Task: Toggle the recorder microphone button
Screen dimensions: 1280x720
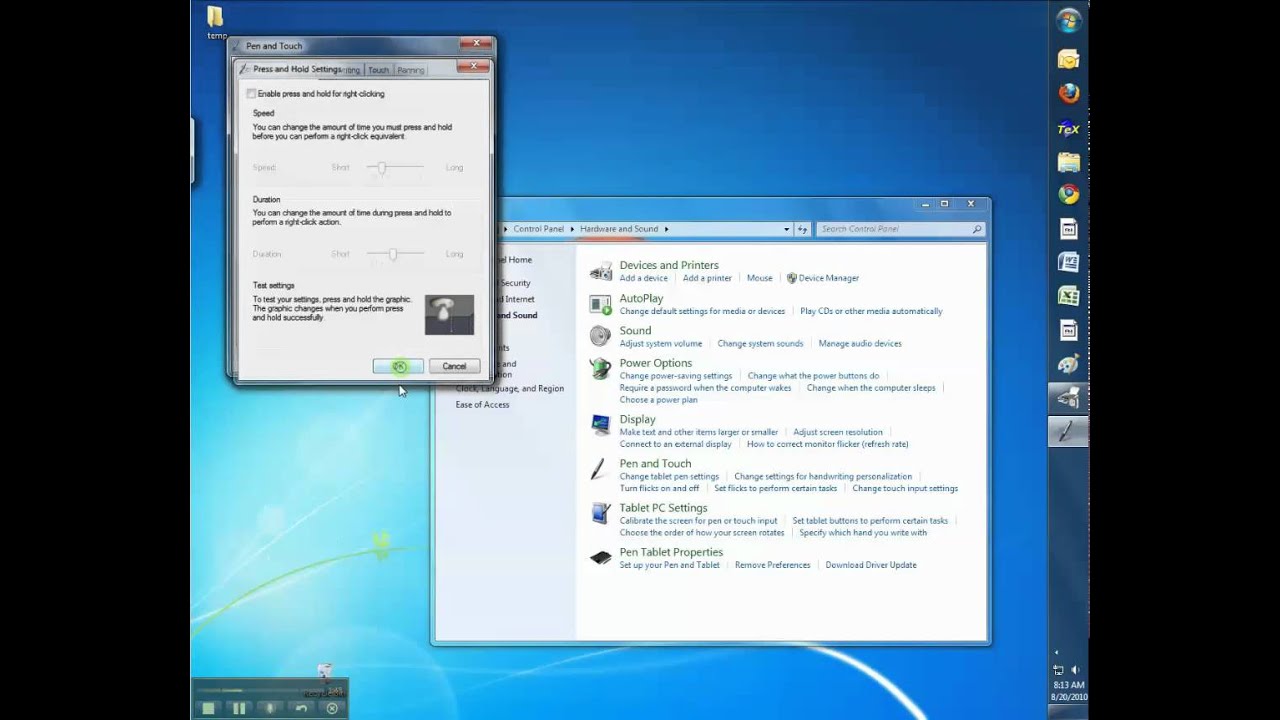Action: (270, 708)
